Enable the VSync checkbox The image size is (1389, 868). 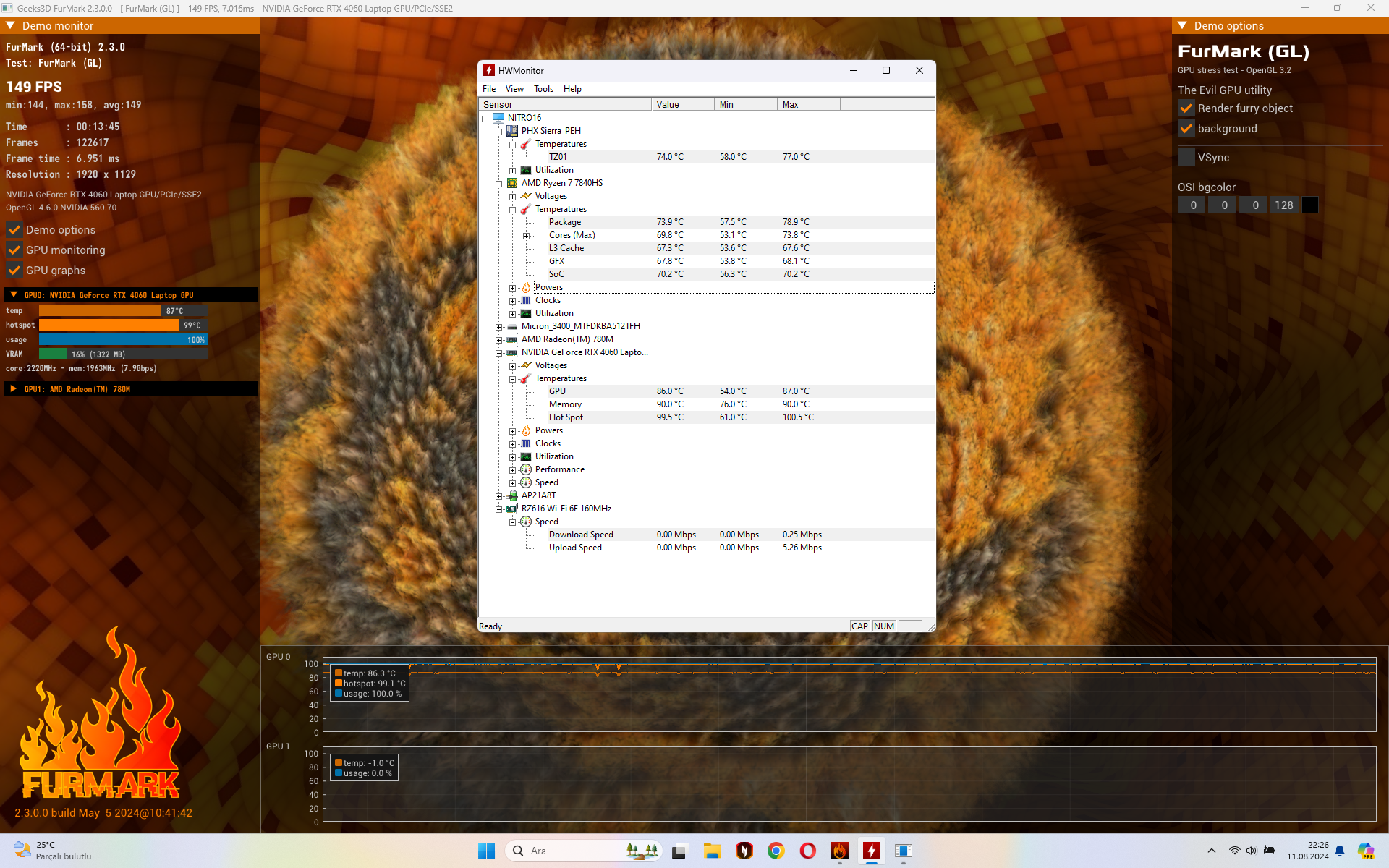1186,158
